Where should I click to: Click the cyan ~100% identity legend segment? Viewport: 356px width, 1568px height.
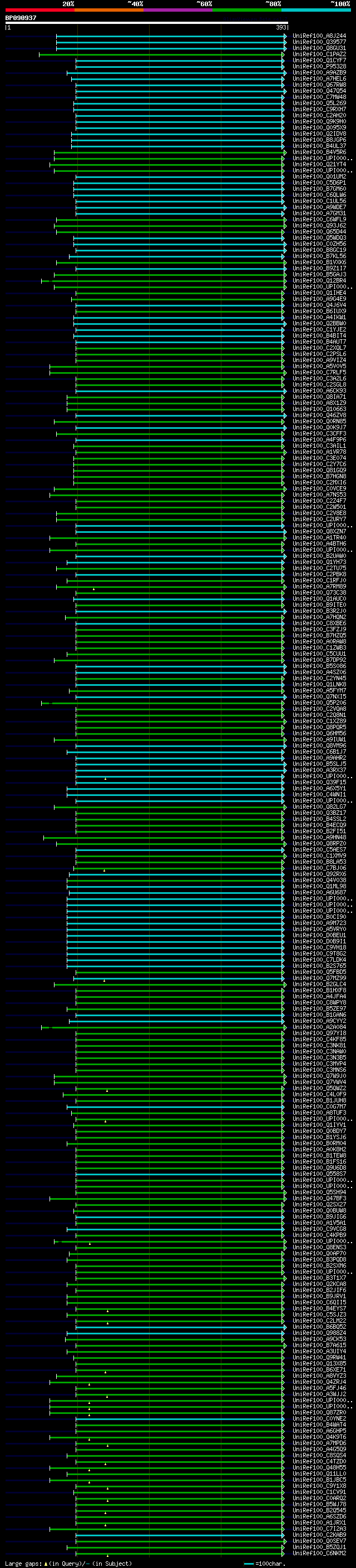point(317,10)
